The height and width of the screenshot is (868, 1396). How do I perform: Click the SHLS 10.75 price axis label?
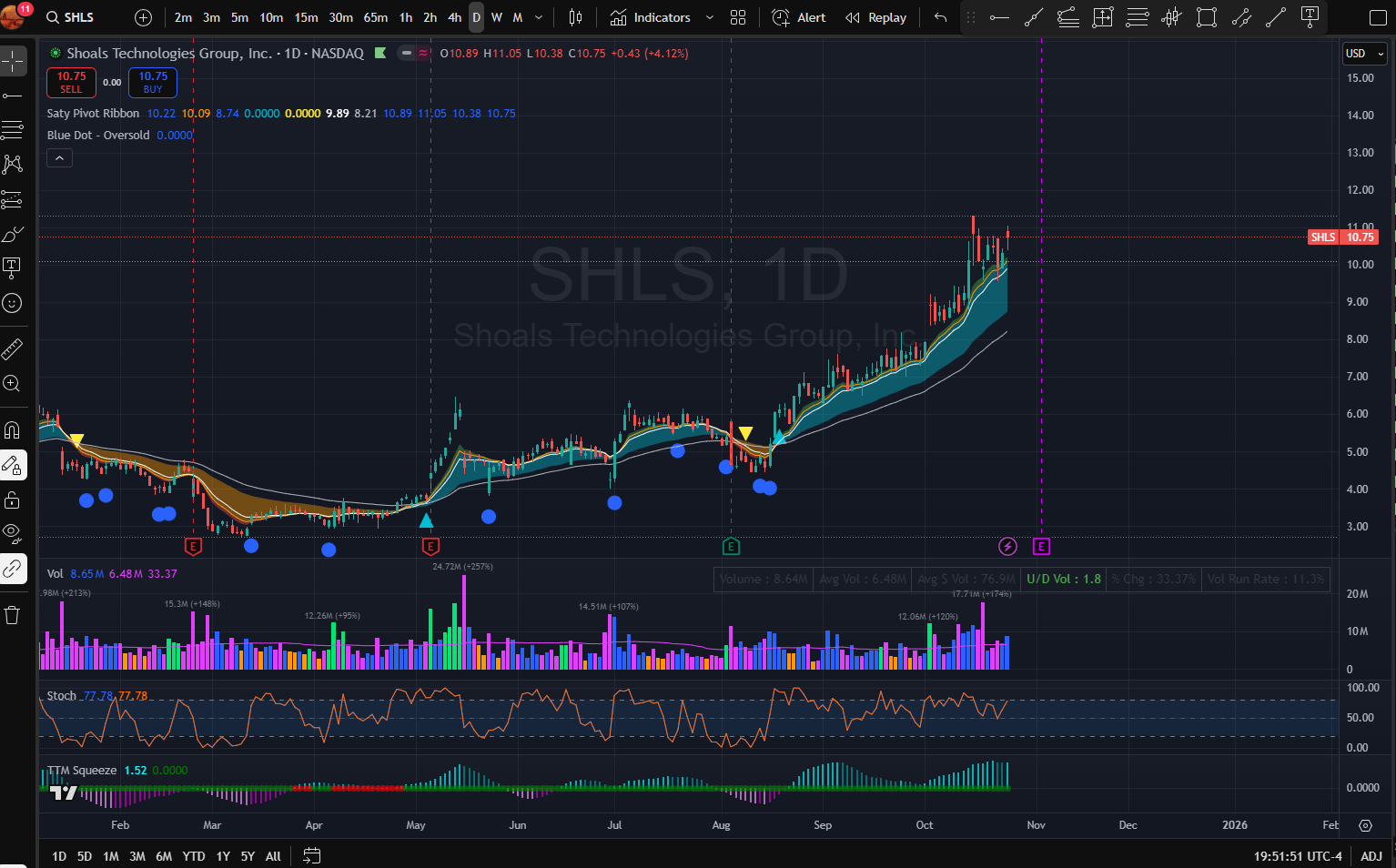pyautogui.click(x=1343, y=237)
